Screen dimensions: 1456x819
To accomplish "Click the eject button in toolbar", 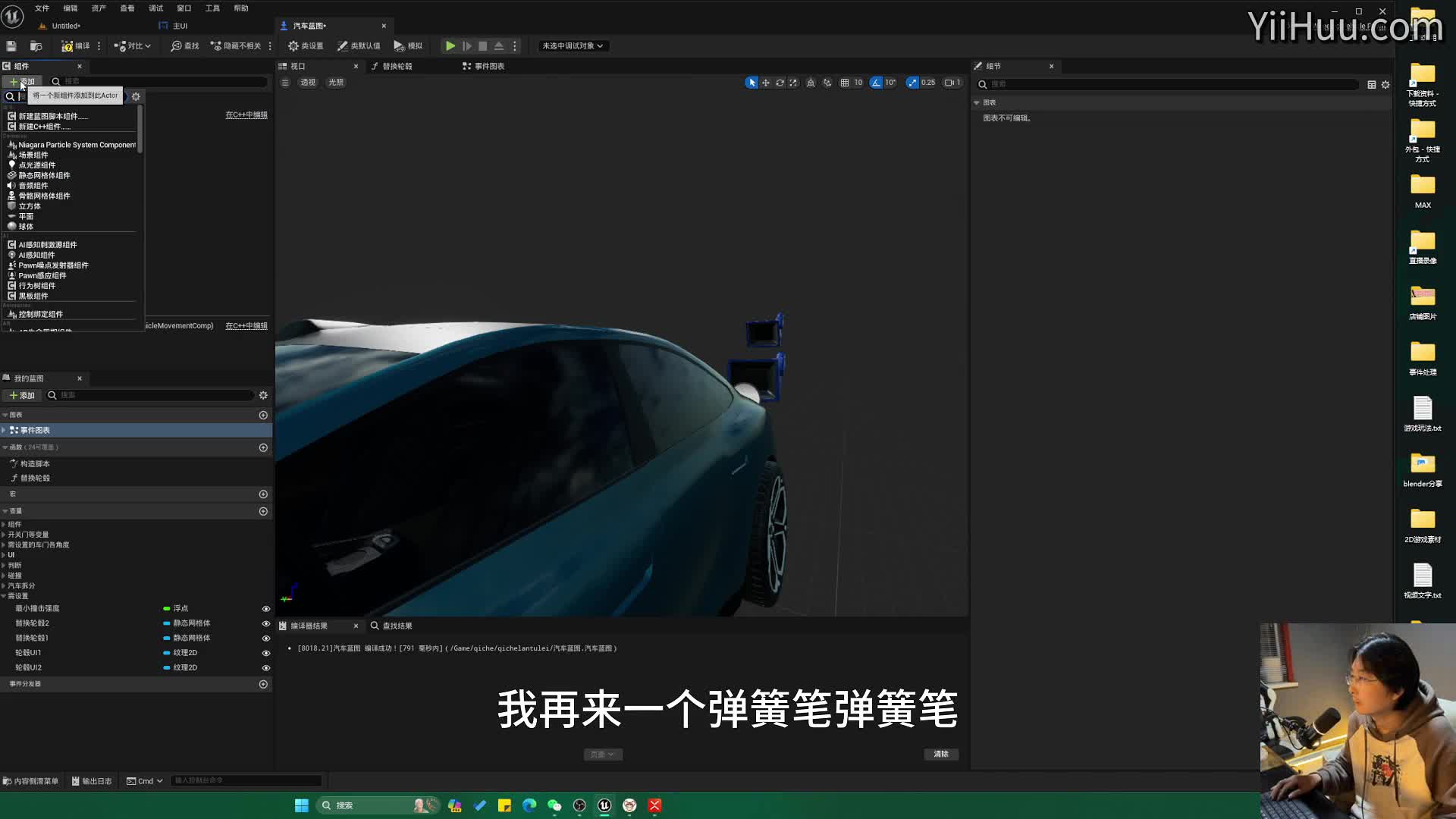I will [x=499, y=46].
